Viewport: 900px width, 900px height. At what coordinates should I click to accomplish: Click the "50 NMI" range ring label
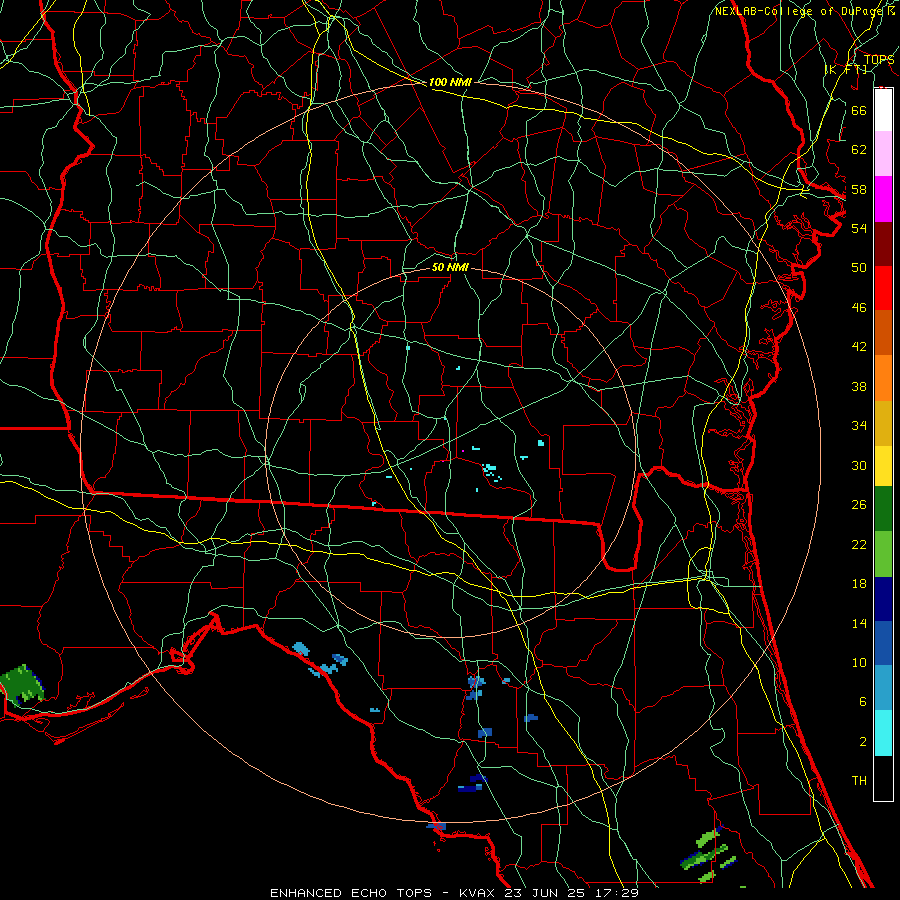coord(450,268)
